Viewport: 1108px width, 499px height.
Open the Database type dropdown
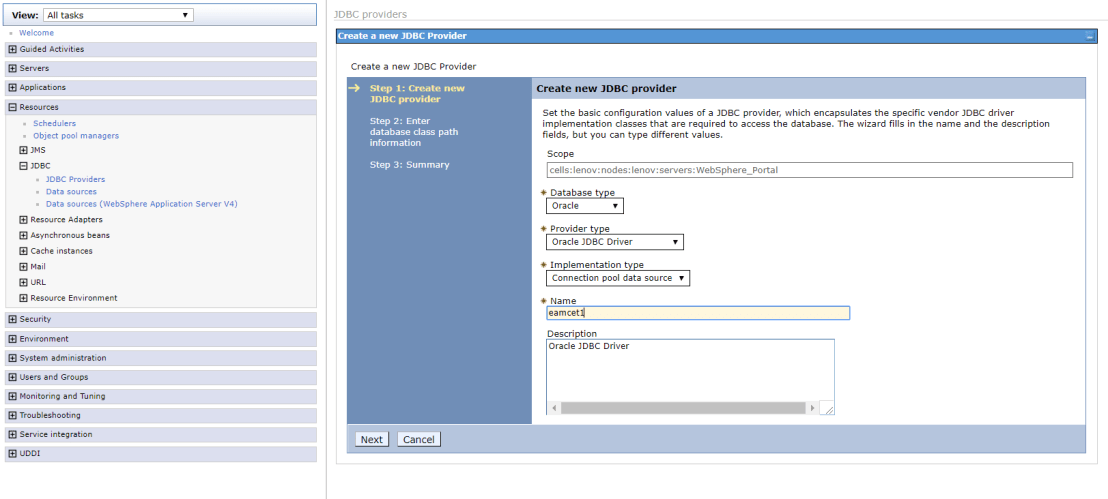[x=585, y=206]
